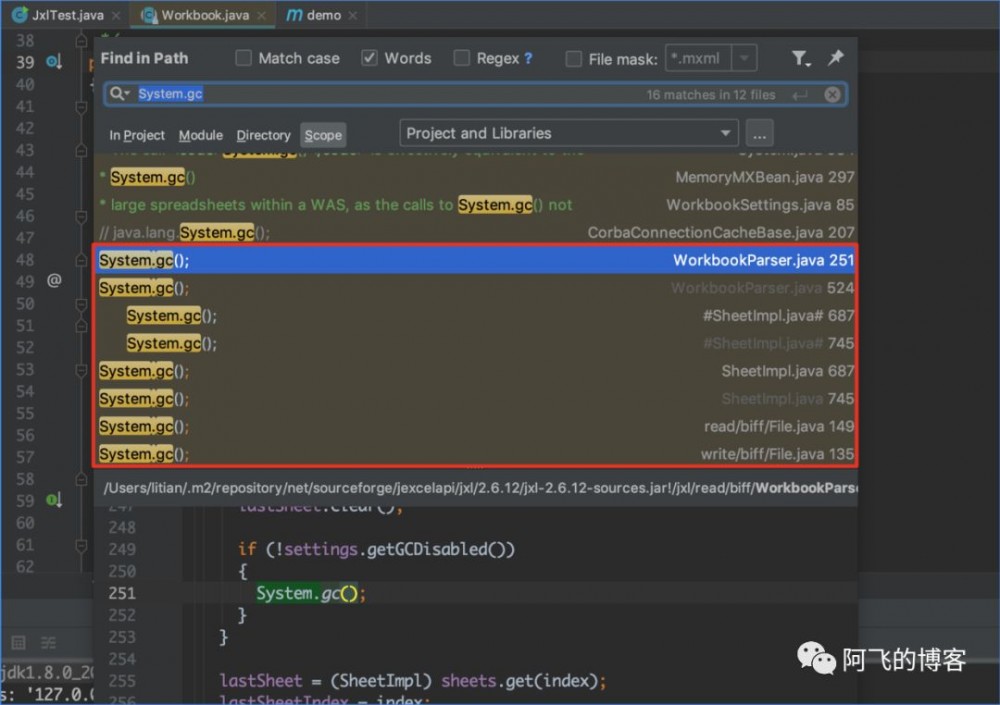
Task: Click the gutter icon on line 59
Action: click(x=53, y=500)
